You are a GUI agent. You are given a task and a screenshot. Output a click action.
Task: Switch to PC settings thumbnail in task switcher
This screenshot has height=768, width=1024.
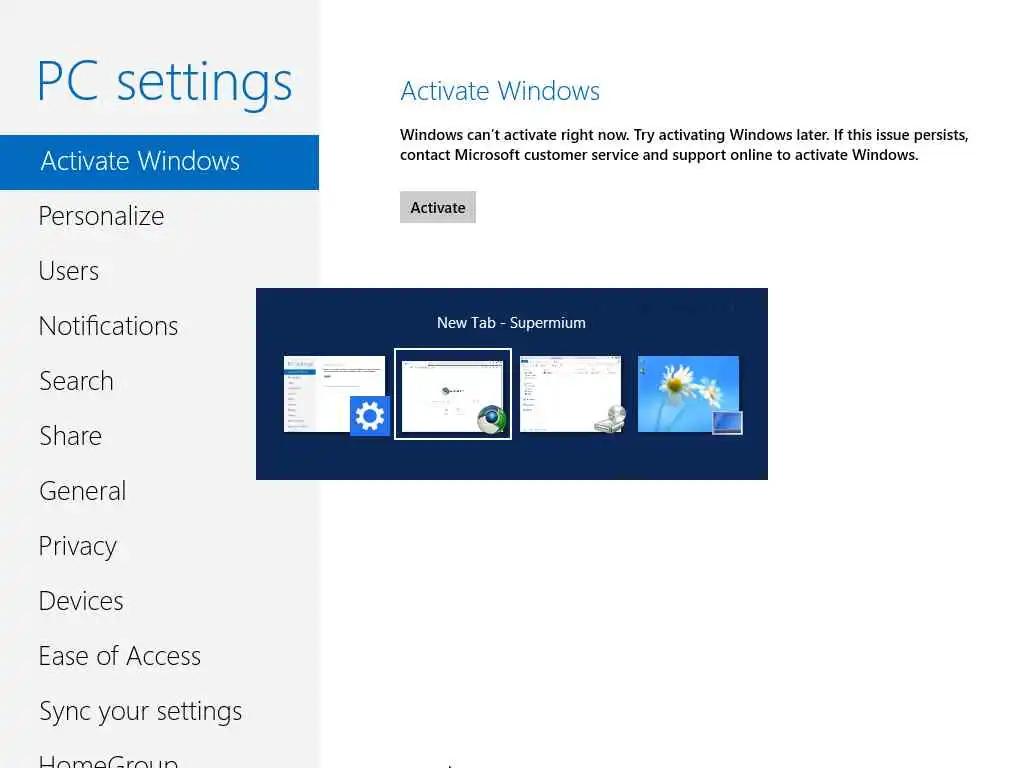pyautogui.click(x=334, y=394)
